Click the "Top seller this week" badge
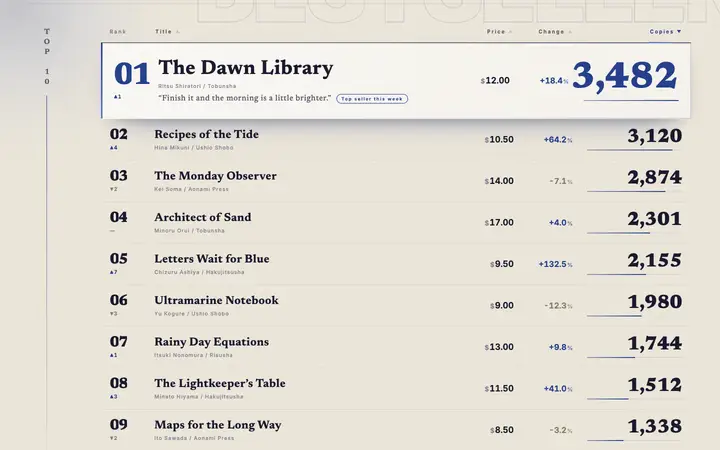Screen dimensions: 720x450 coord(372,99)
